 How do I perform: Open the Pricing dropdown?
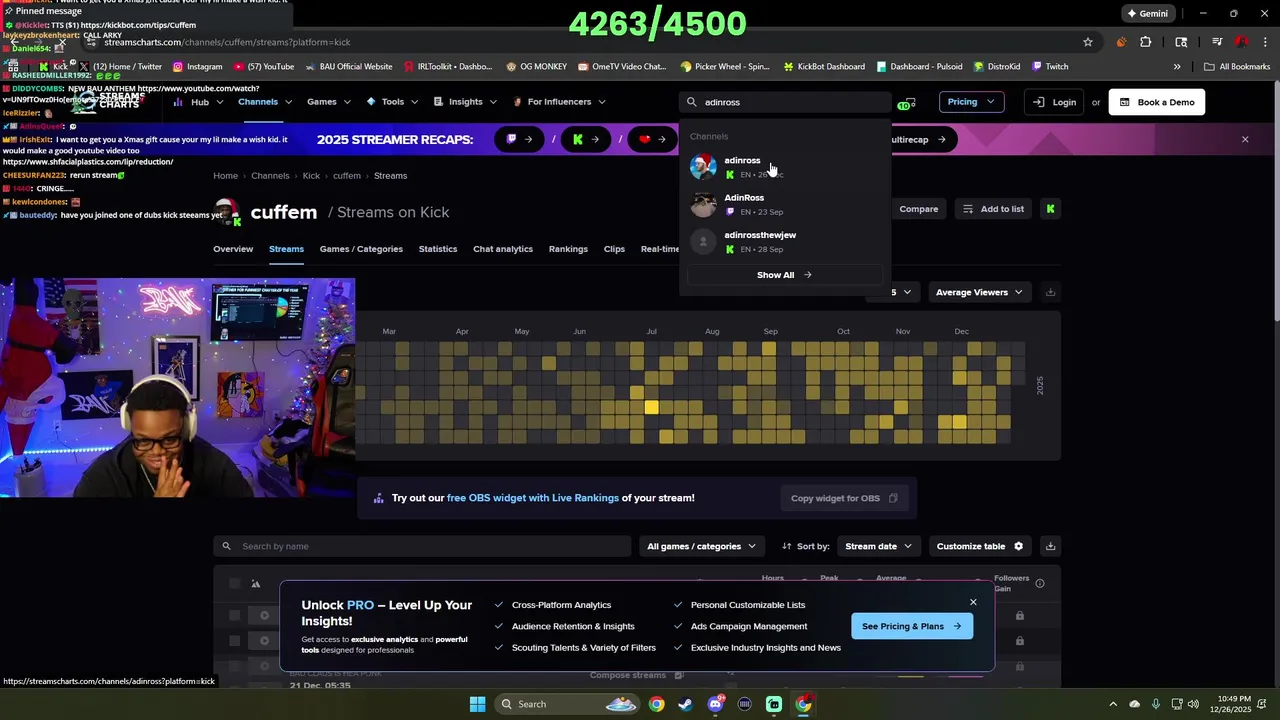970,102
